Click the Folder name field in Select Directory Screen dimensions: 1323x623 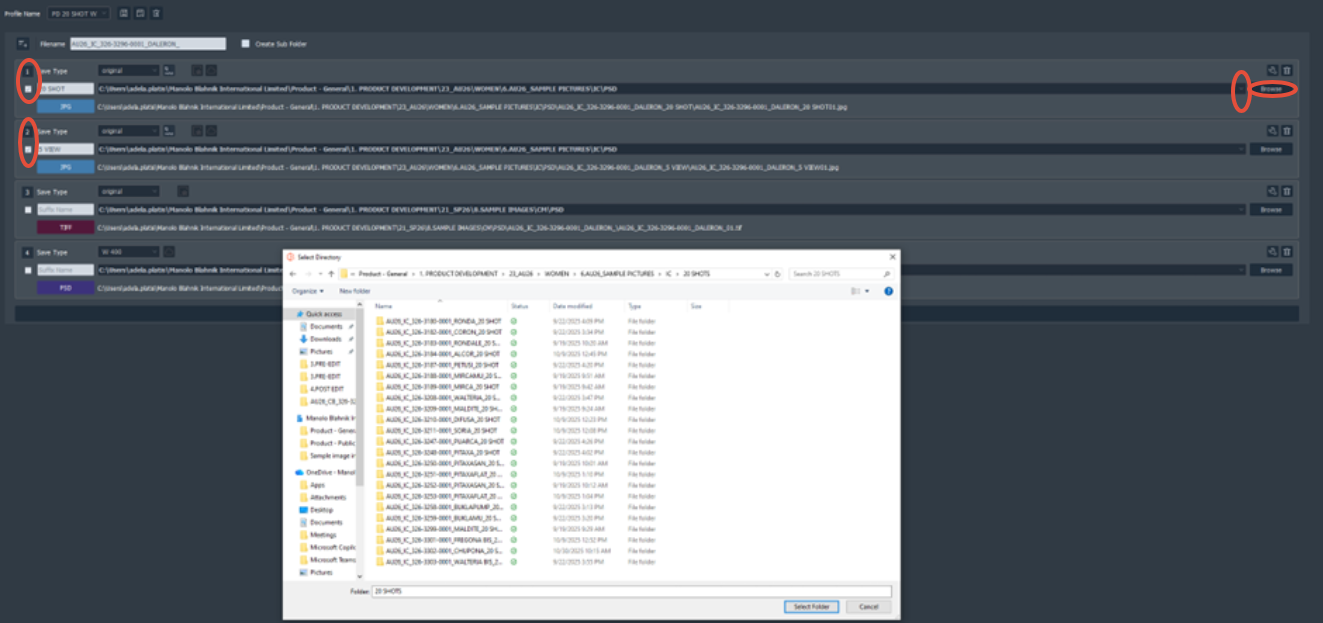pos(631,592)
